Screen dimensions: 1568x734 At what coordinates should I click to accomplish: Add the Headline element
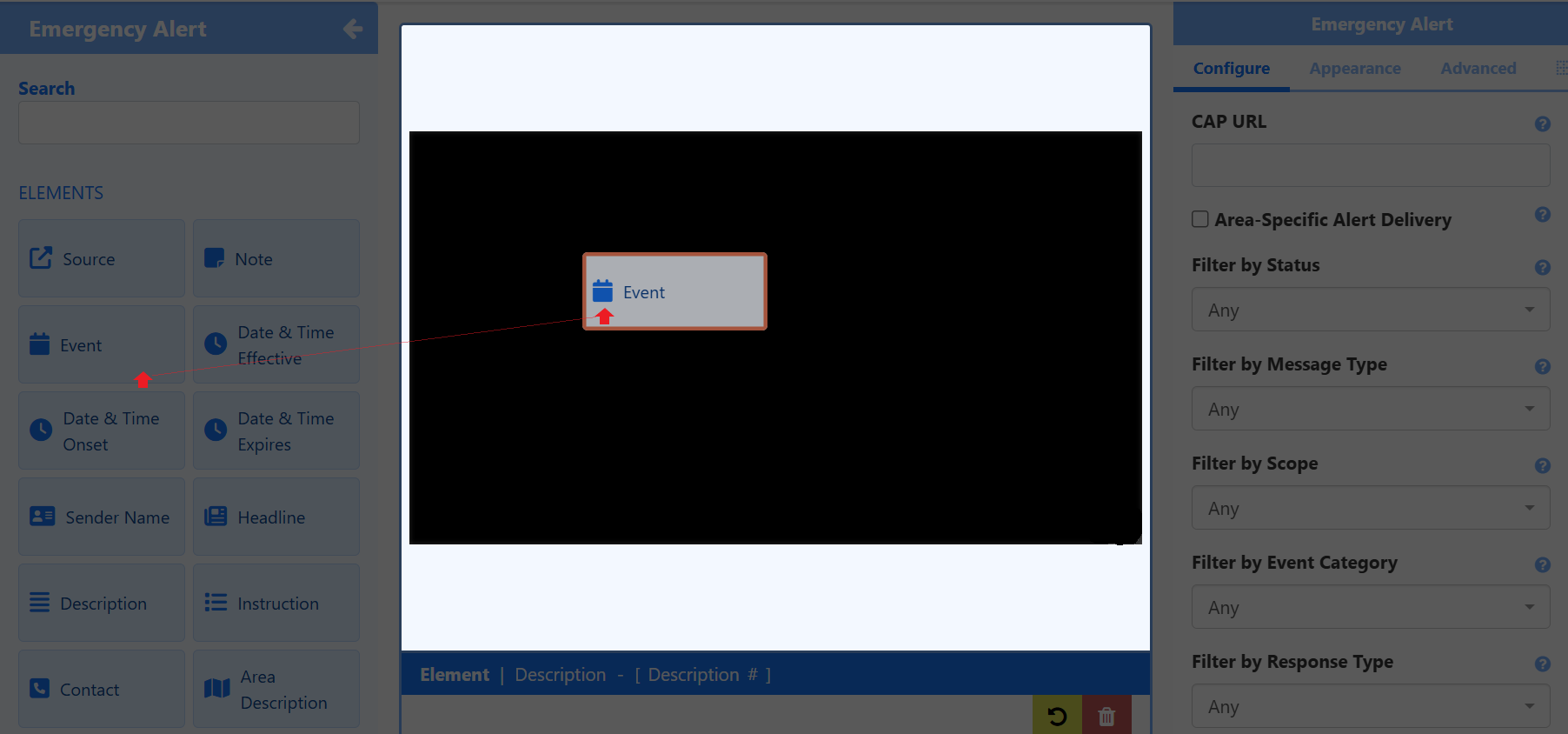[x=276, y=517]
